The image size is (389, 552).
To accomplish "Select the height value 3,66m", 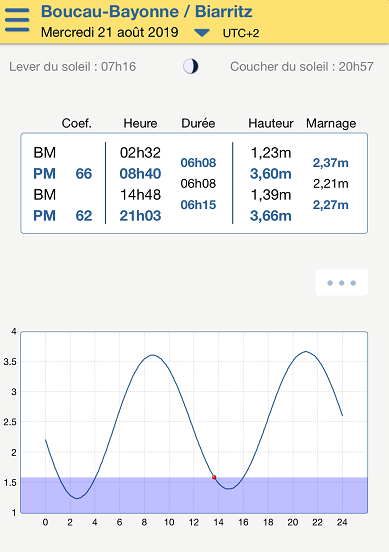I will (x=271, y=215).
